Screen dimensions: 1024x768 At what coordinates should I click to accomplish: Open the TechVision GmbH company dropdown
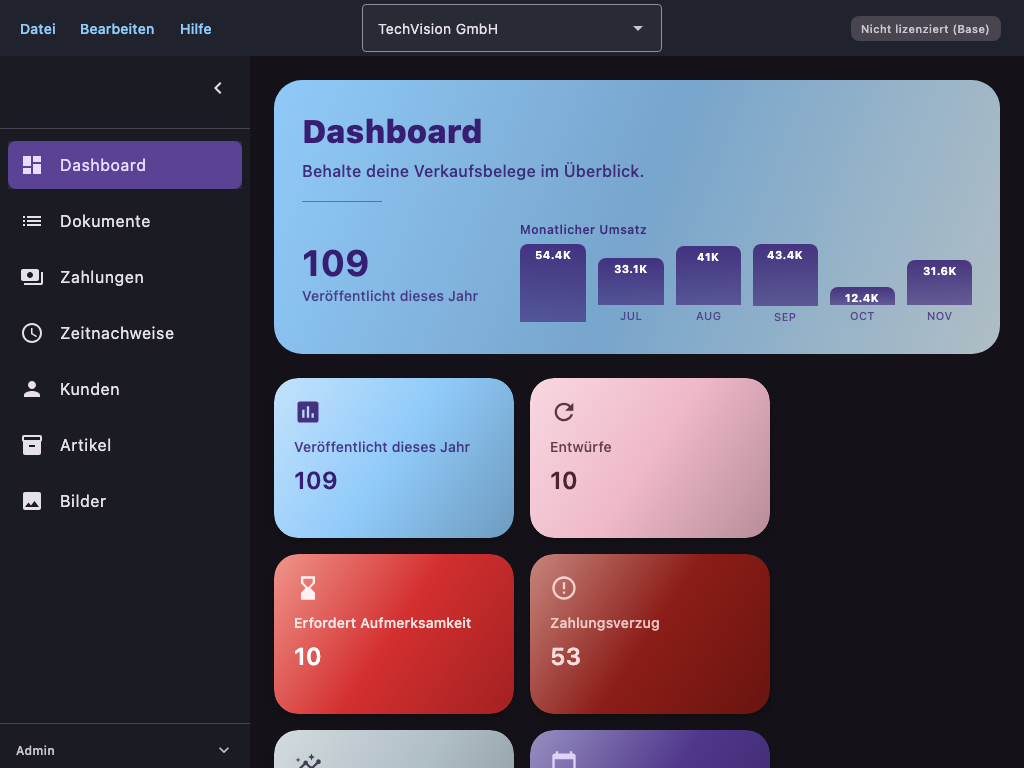[x=511, y=29]
